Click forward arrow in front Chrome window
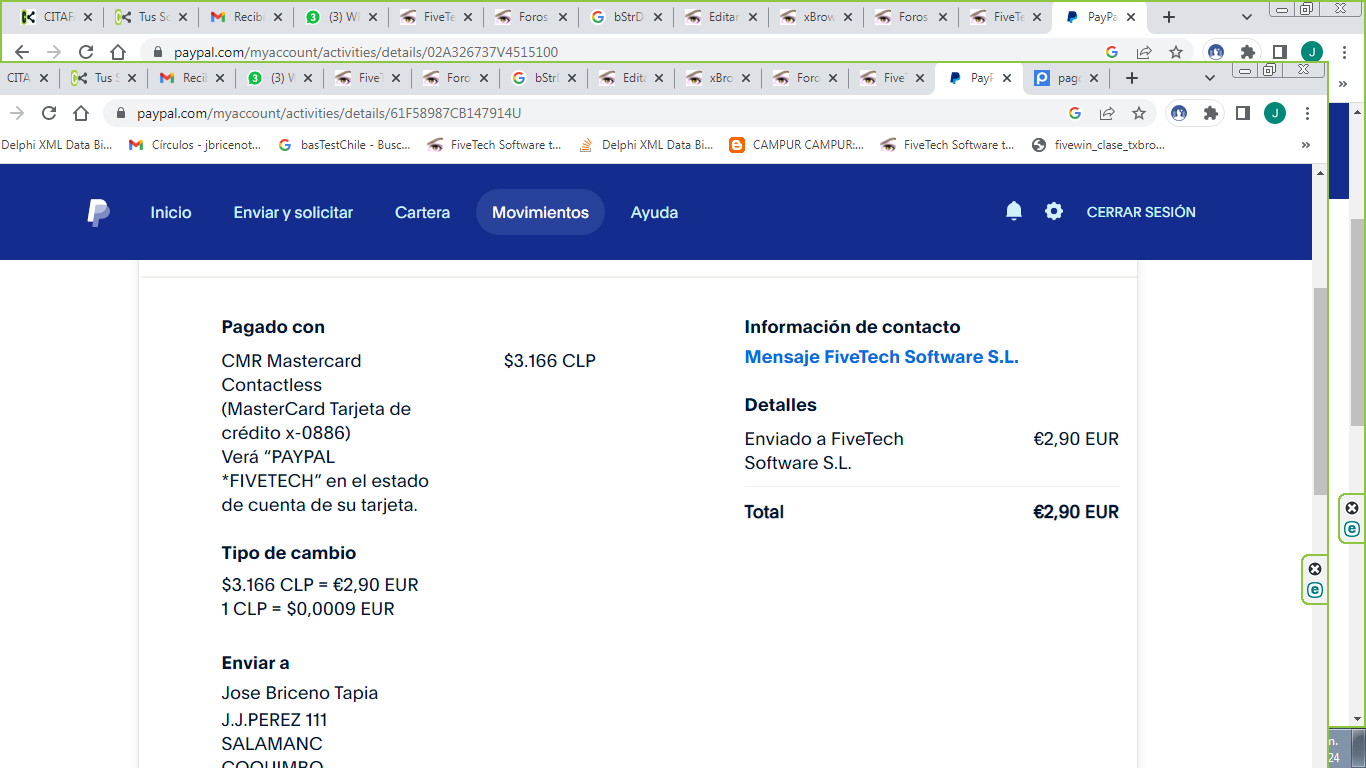The image size is (1366, 768). click(x=17, y=113)
